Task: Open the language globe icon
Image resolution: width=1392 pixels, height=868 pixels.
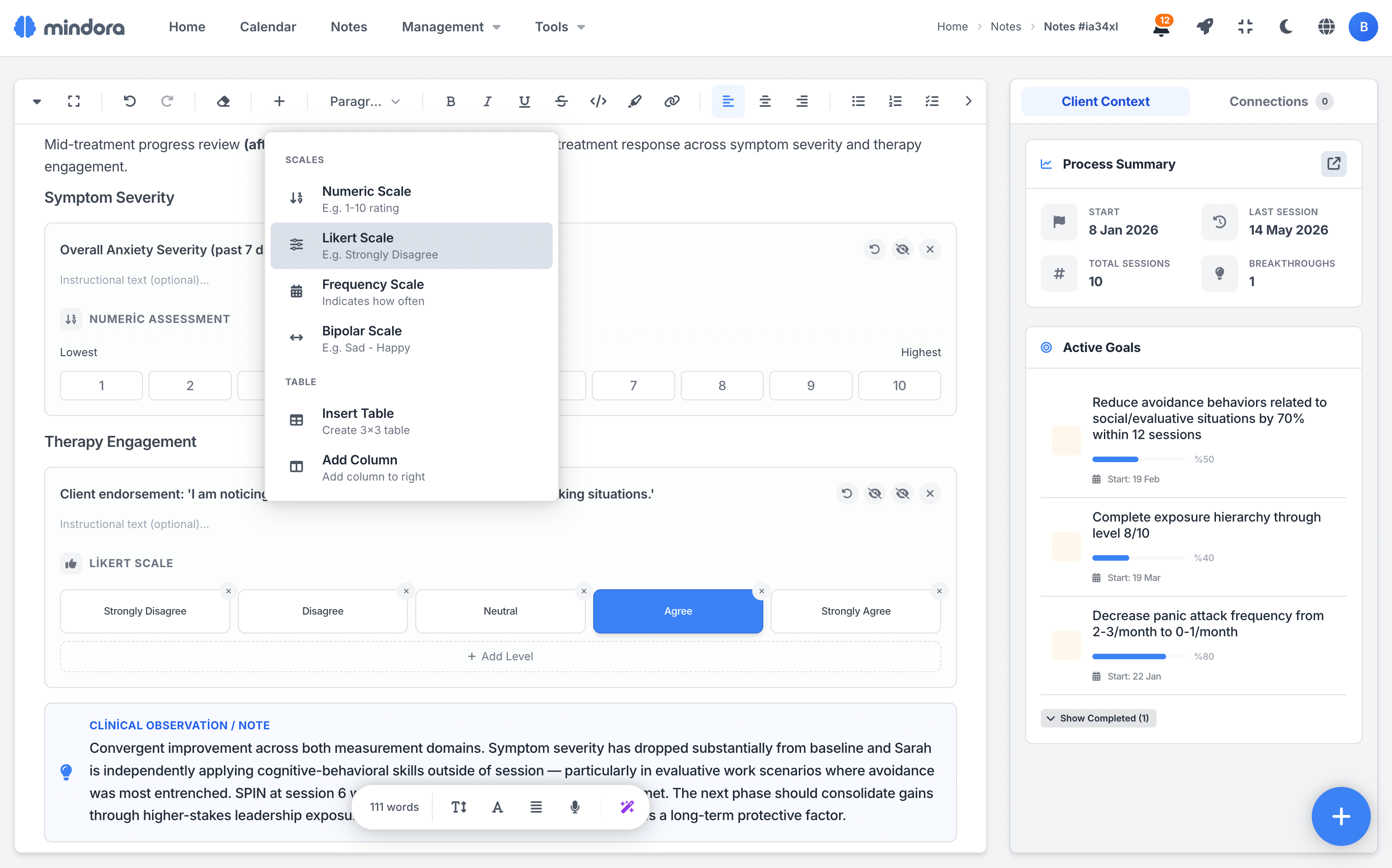Action: pyautogui.click(x=1326, y=27)
